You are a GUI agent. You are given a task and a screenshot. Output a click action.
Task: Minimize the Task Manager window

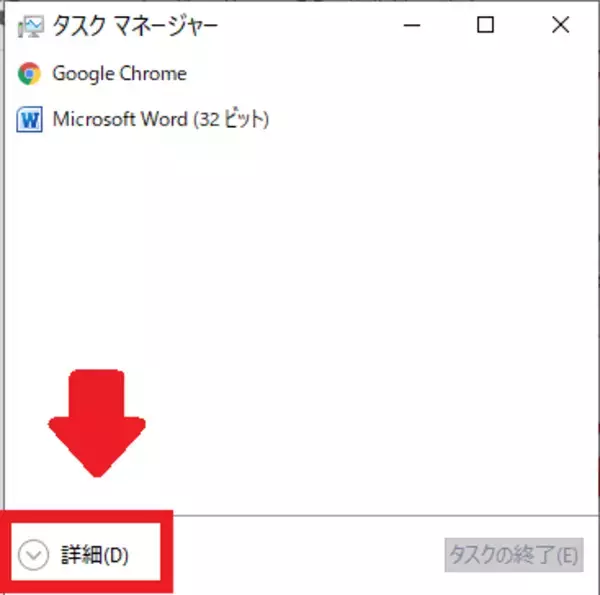(x=412, y=26)
